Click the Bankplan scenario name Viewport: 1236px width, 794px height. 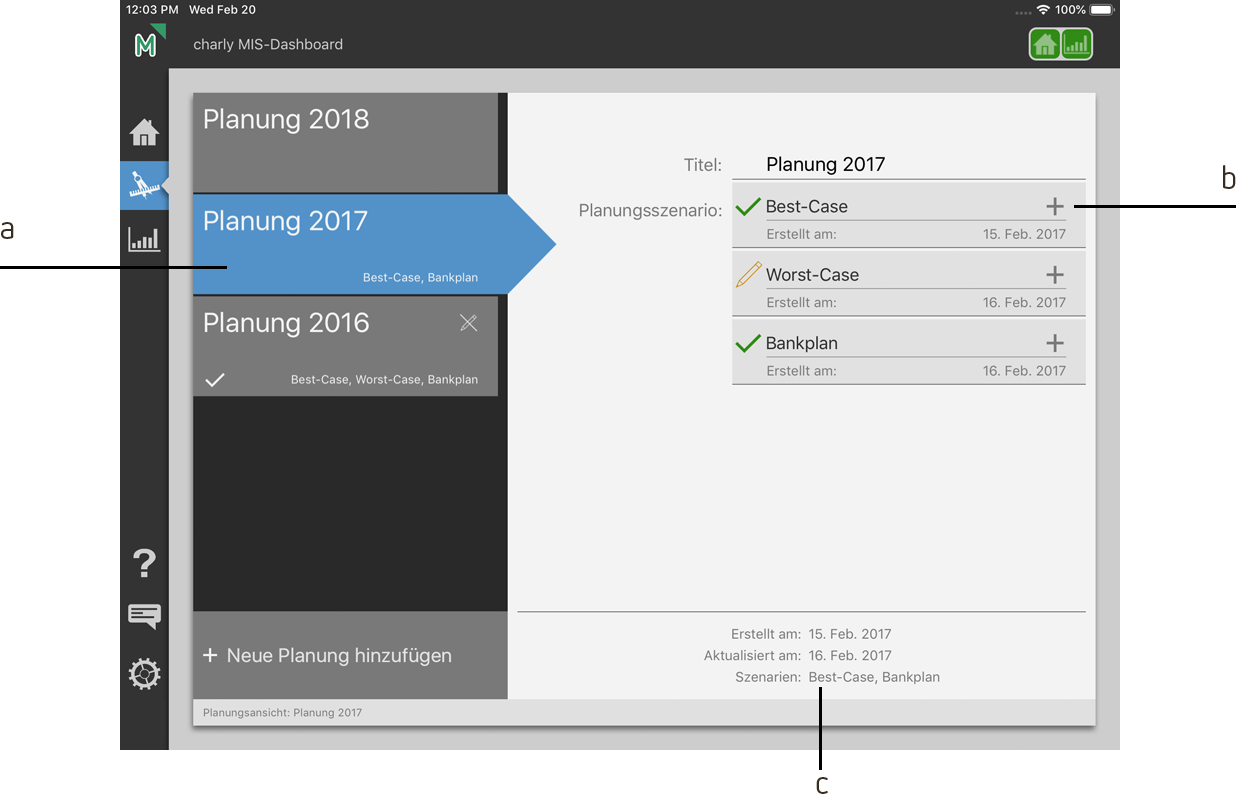801,343
